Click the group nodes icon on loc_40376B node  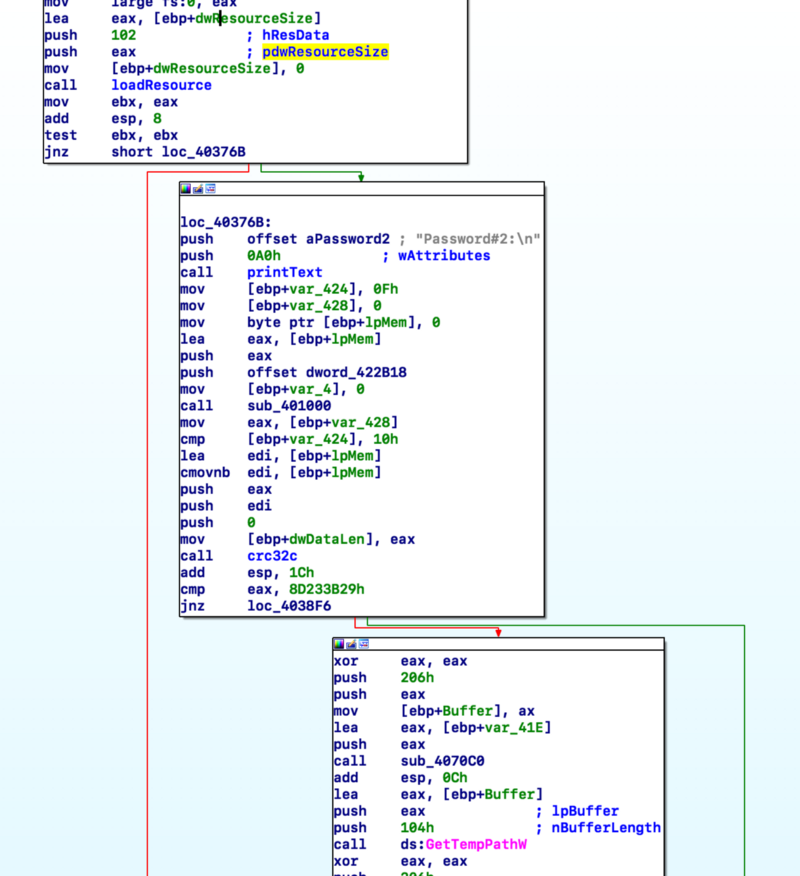(211, 189)
